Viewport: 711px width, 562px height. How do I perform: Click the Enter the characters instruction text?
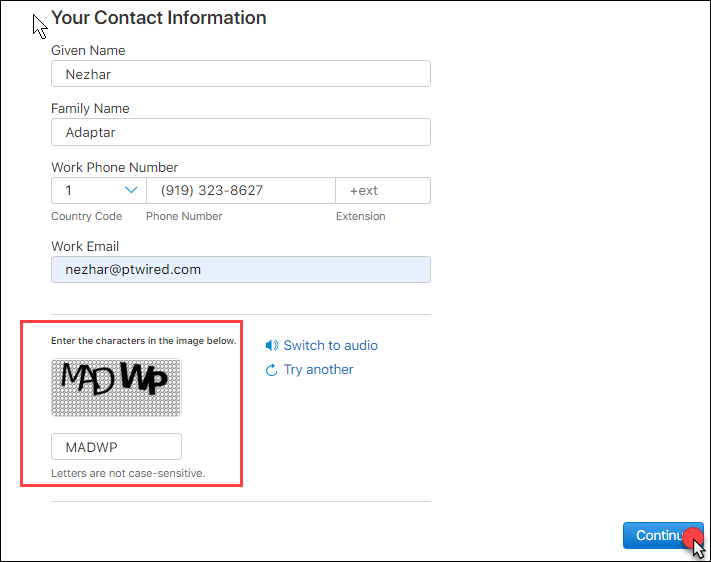point(144,341)
